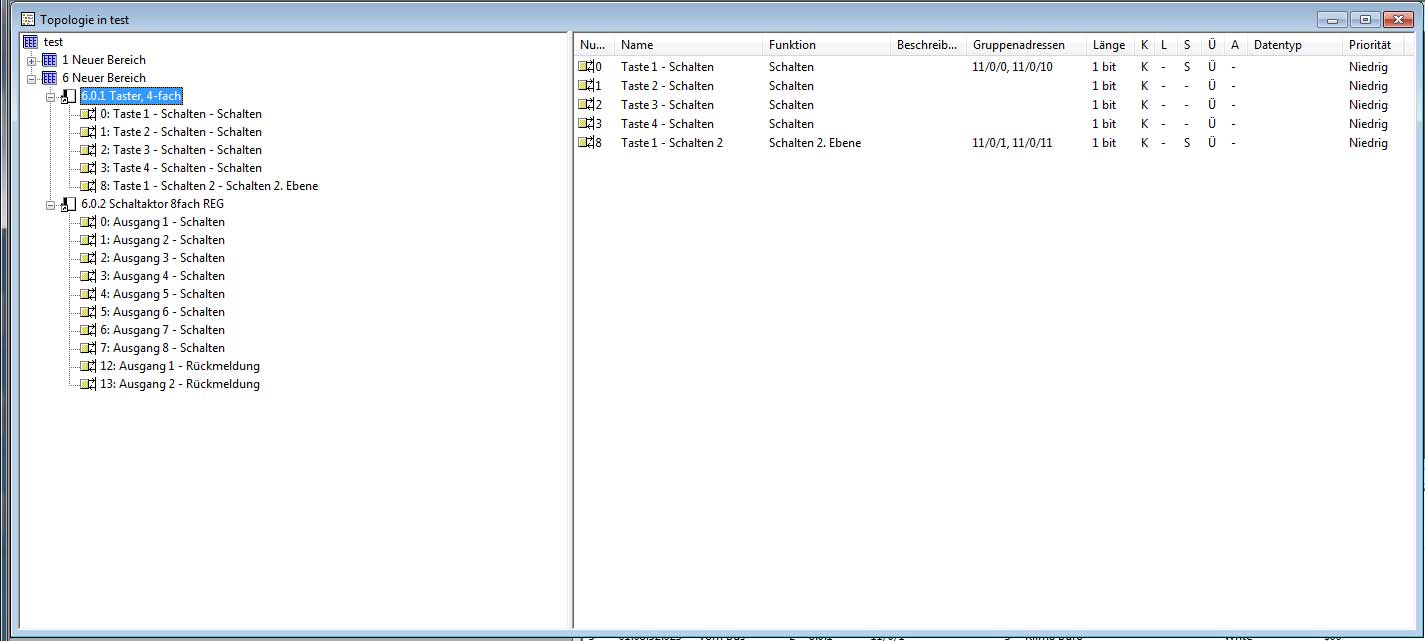Click the Ü flag column header

pyautogui.click(x=1212, y=45)
